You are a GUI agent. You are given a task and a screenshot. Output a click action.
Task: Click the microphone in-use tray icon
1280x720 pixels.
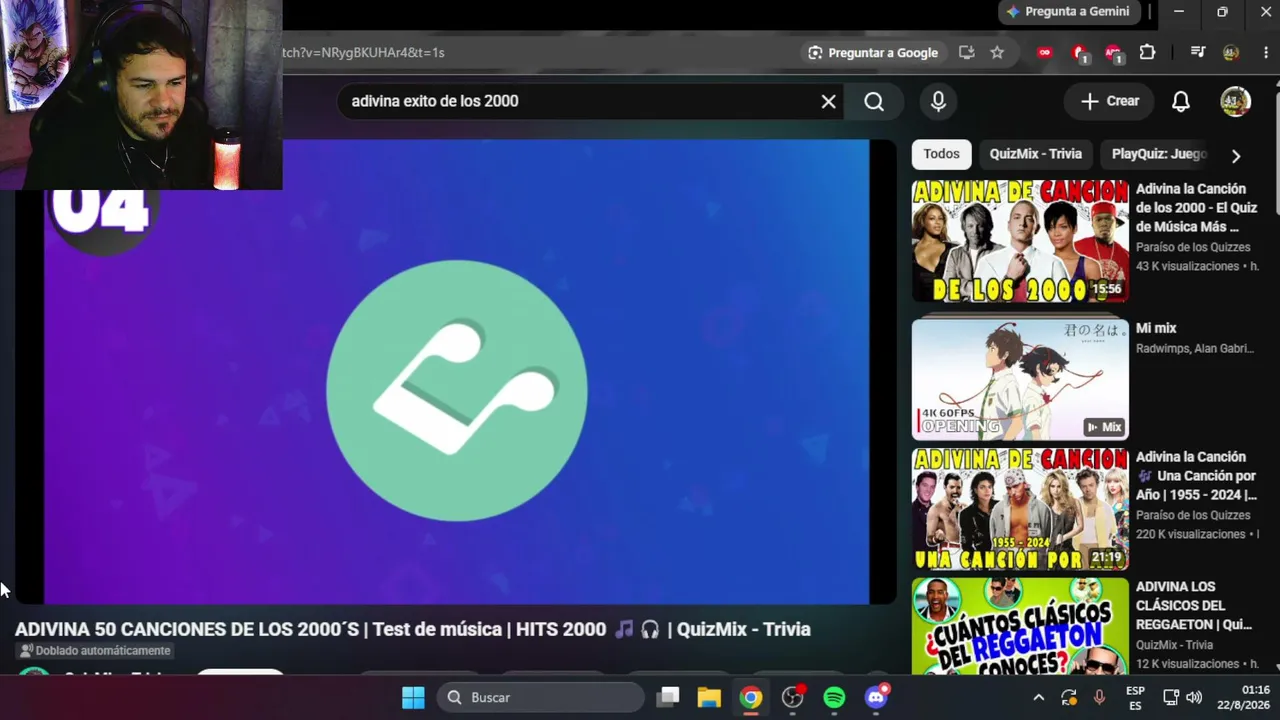click(x=1099, y=698)
